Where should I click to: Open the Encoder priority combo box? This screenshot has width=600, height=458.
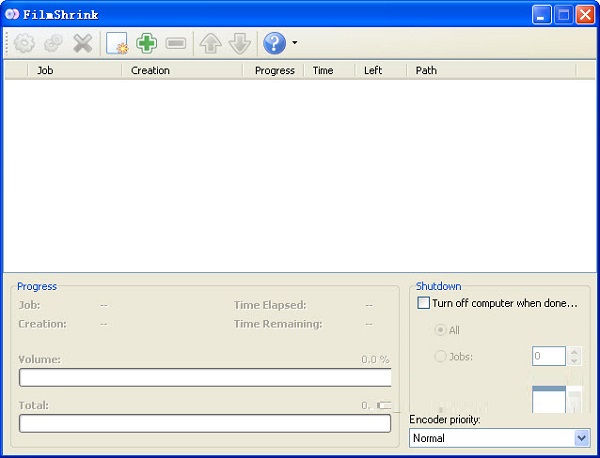coord(491,438)
